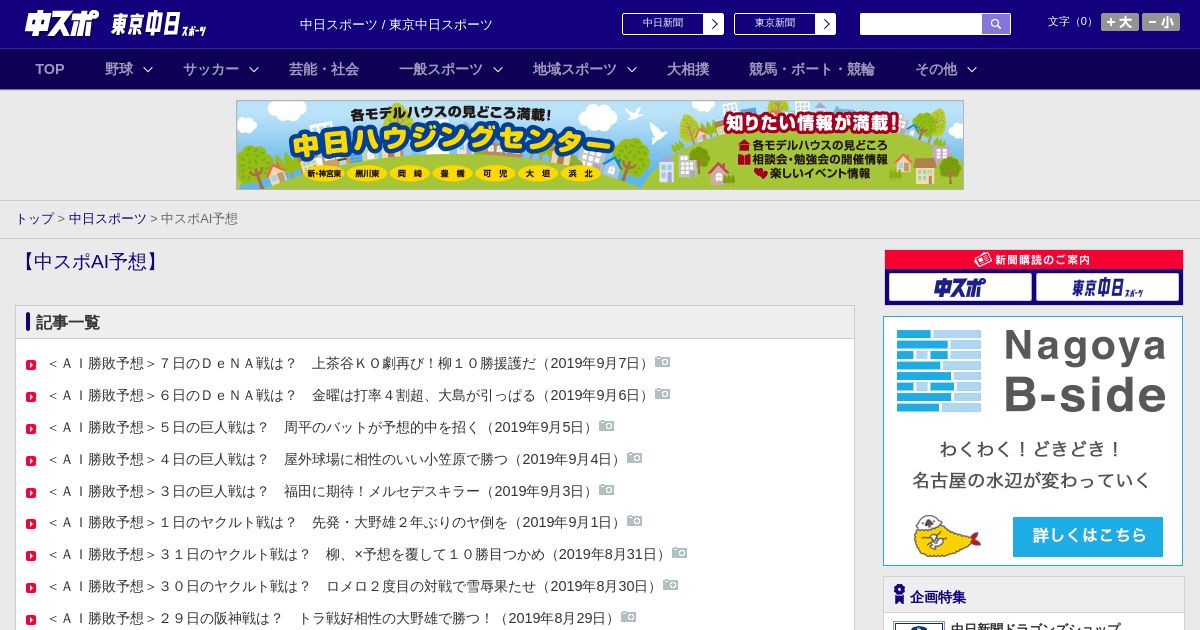1200x630 pixels.
Task: Click the 新聞購読のご案内 header
Action: pyautogui.click(x=1034, y=260)
